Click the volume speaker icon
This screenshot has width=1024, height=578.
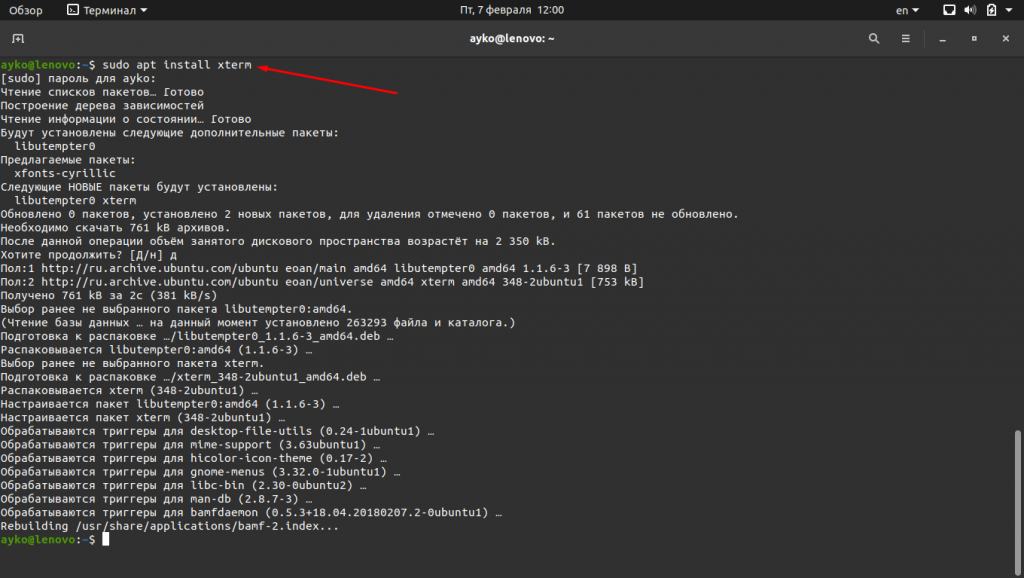971,10
